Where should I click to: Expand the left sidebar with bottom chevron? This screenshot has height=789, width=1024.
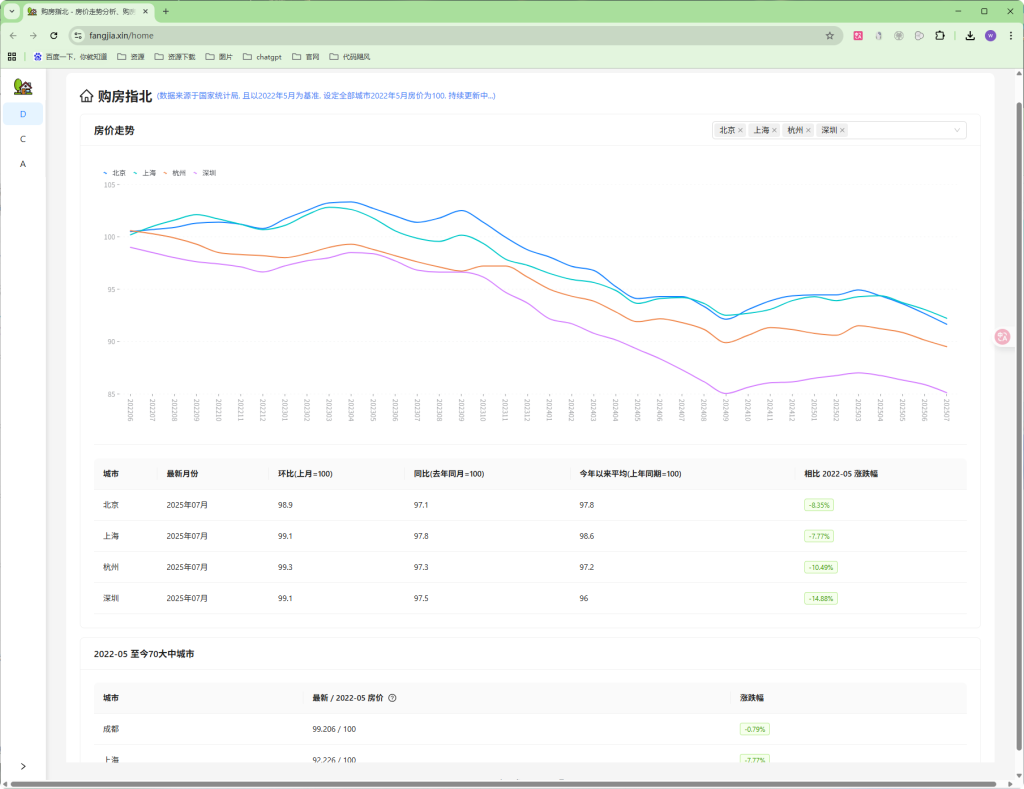[23, 766]
